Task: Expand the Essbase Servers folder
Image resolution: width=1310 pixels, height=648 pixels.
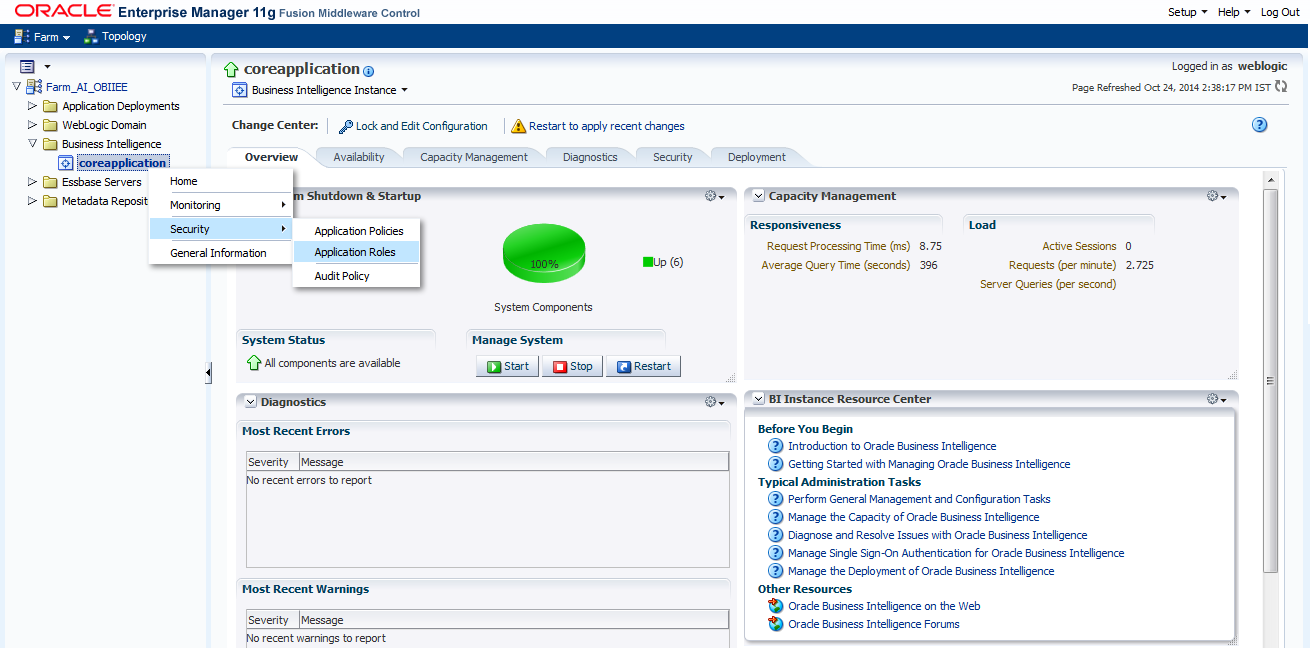Action: tap(33, 182)
